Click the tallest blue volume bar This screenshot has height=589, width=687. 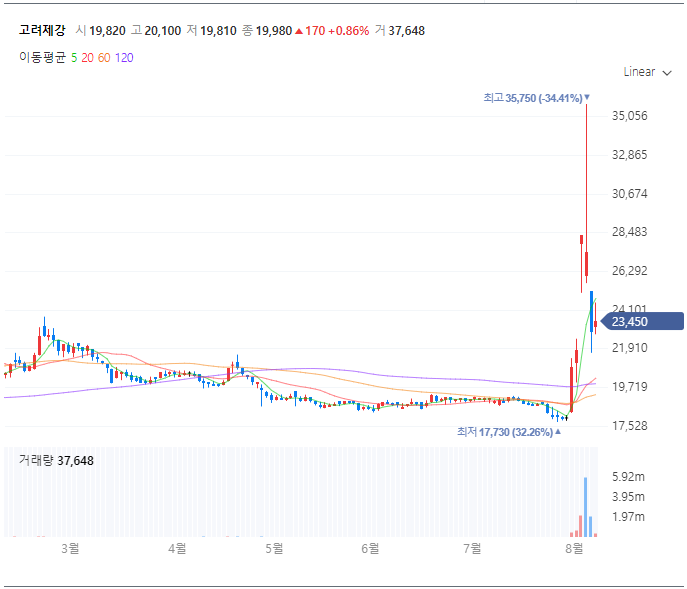point(586,507)
